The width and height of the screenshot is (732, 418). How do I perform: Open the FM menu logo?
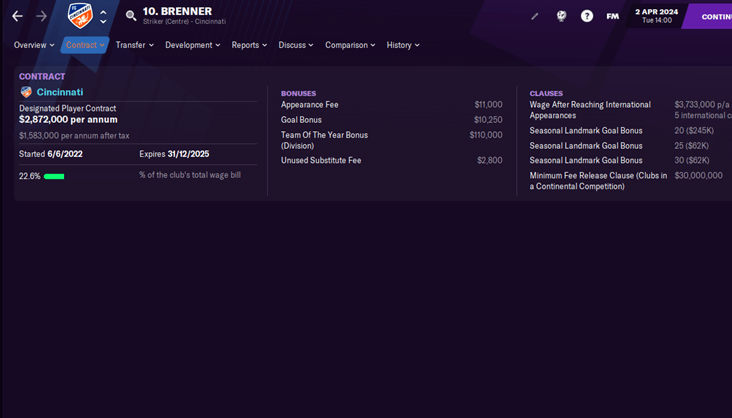612,16
